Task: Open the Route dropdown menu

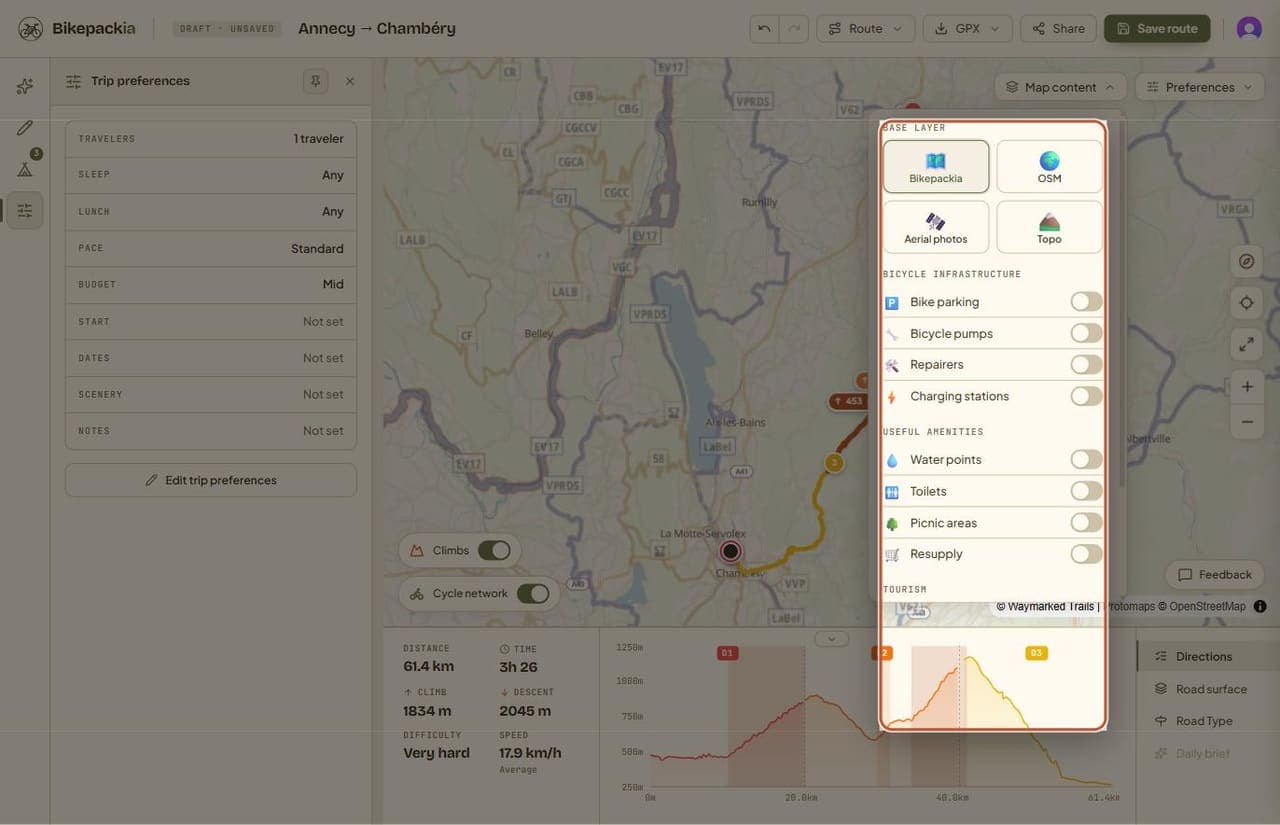Action: coord(865,29)
